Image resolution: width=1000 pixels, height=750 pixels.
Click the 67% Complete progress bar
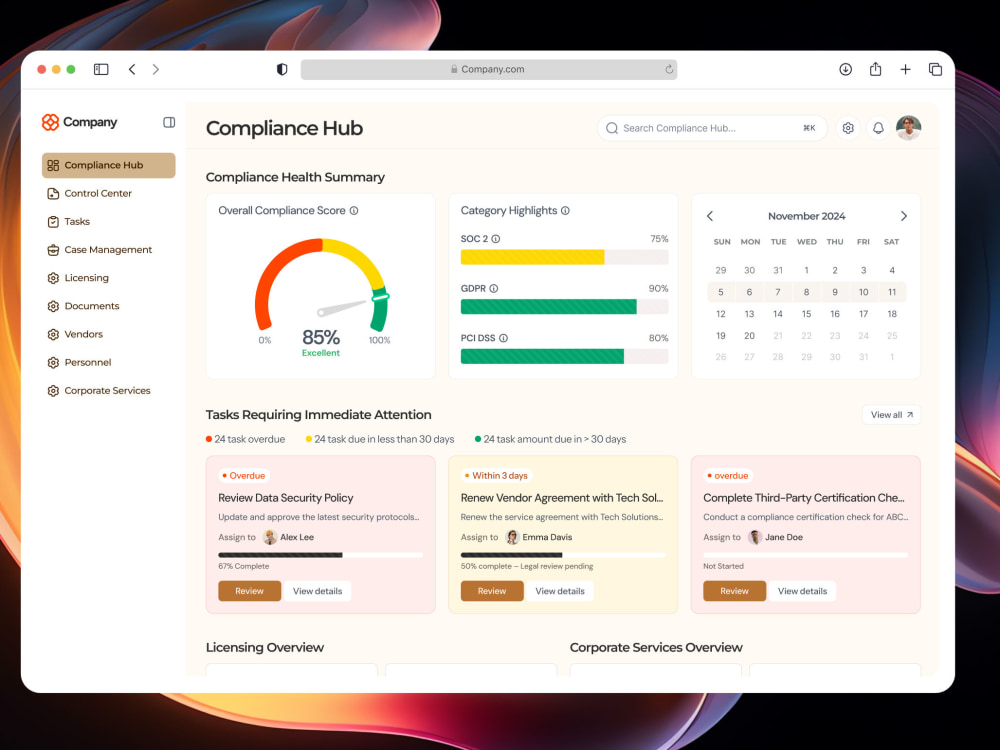tap(320, 555)
